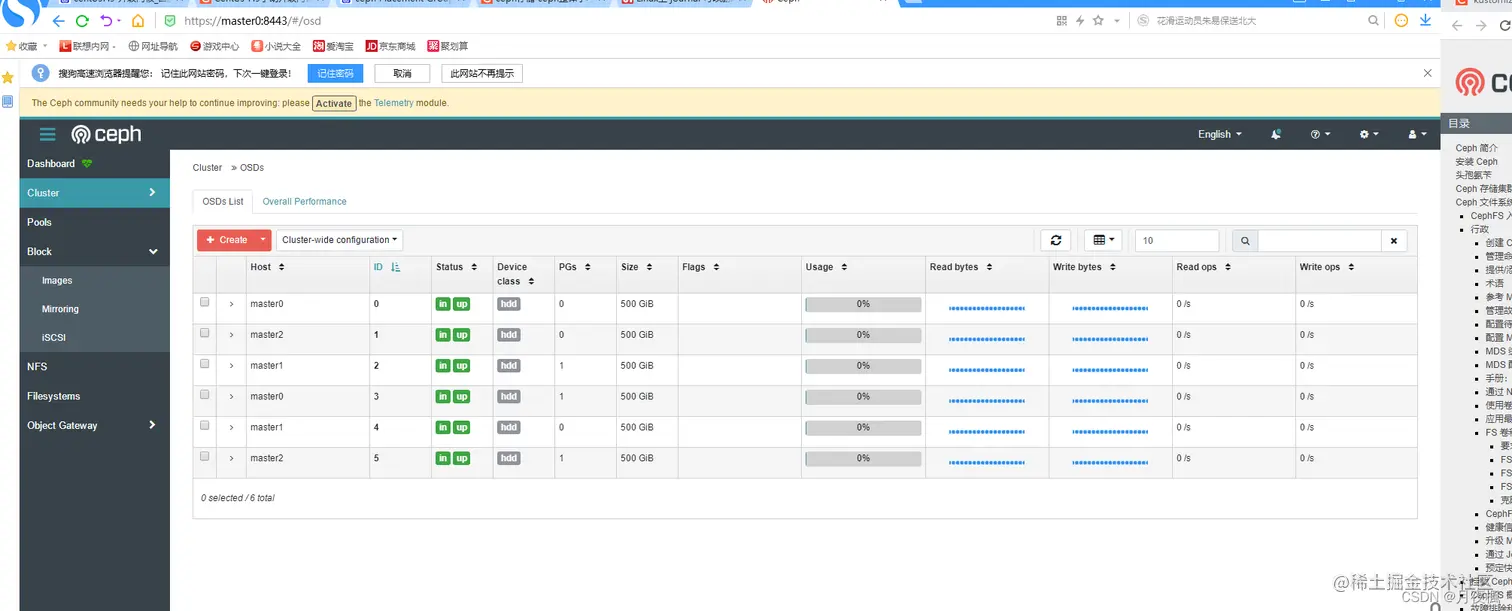Click the 取消 cancel button

pyautogui.click(x=402, y=73)
